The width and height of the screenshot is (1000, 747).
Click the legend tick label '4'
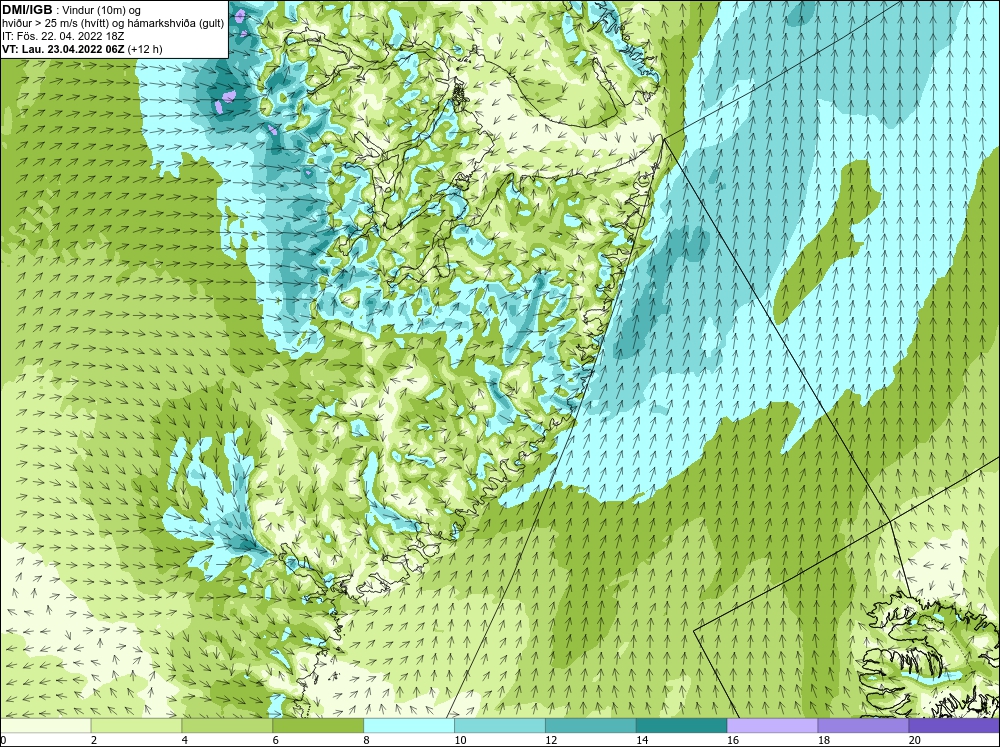coord(184,740)
